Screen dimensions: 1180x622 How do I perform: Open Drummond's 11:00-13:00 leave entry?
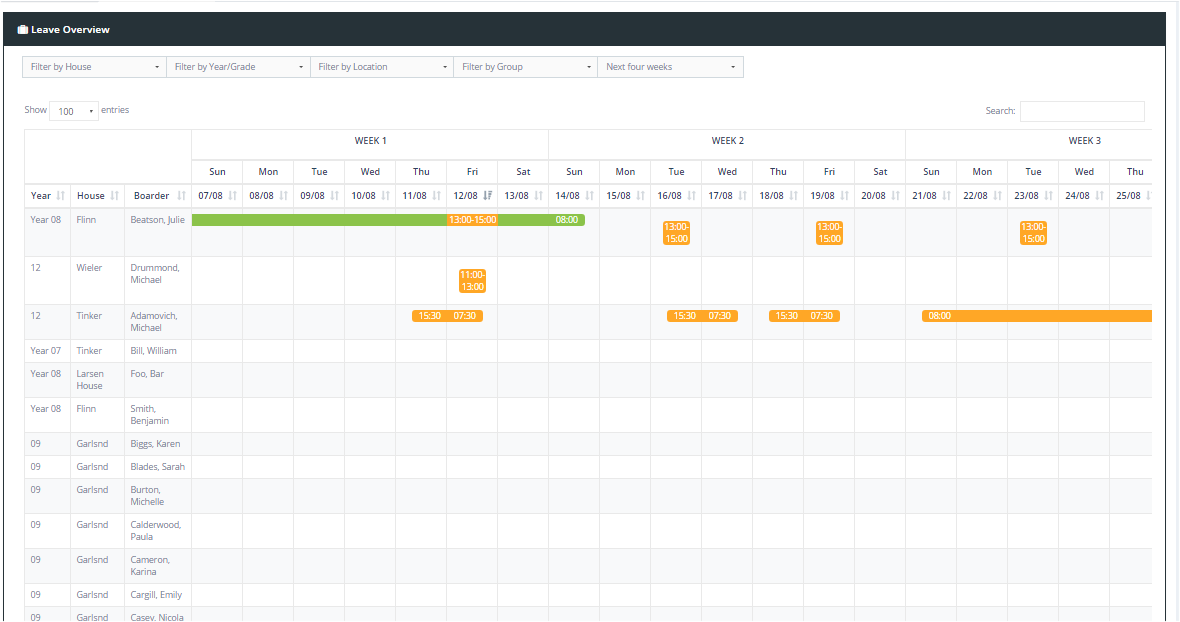click(473, 281)
